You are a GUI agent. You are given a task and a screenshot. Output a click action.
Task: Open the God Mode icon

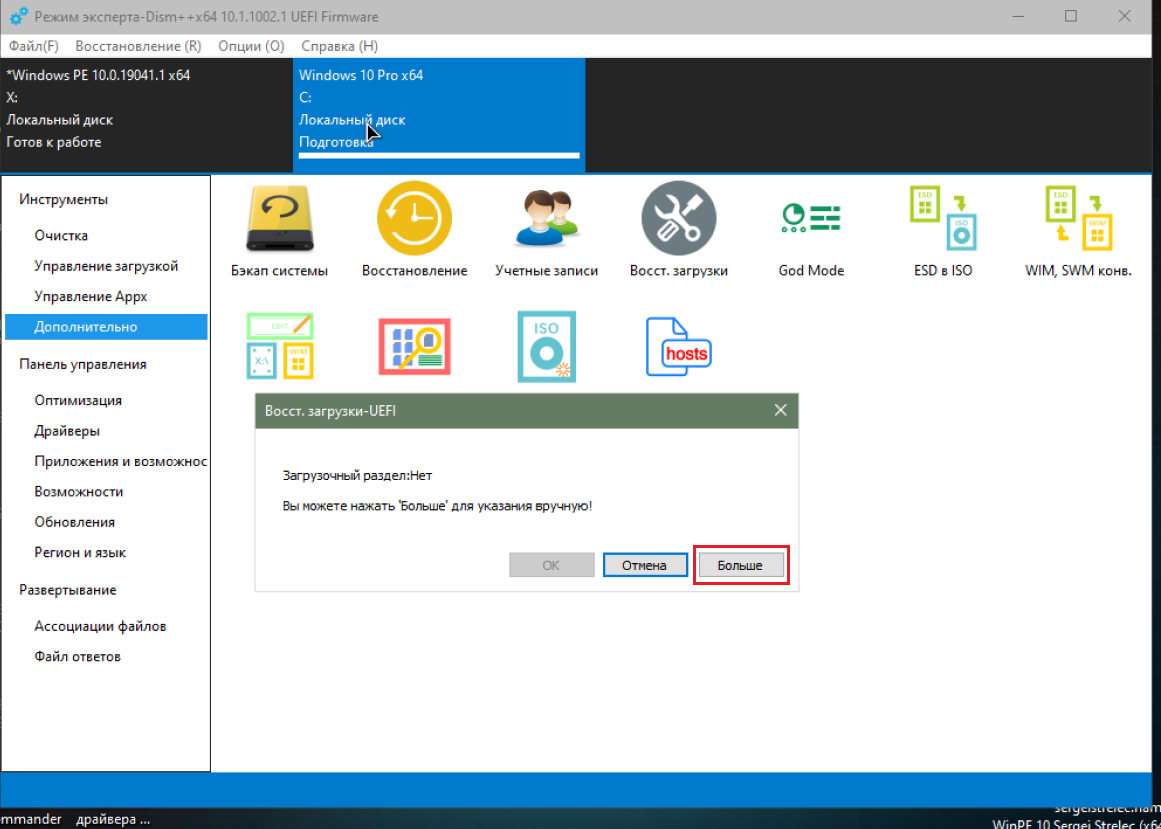[x=811, y=219]
